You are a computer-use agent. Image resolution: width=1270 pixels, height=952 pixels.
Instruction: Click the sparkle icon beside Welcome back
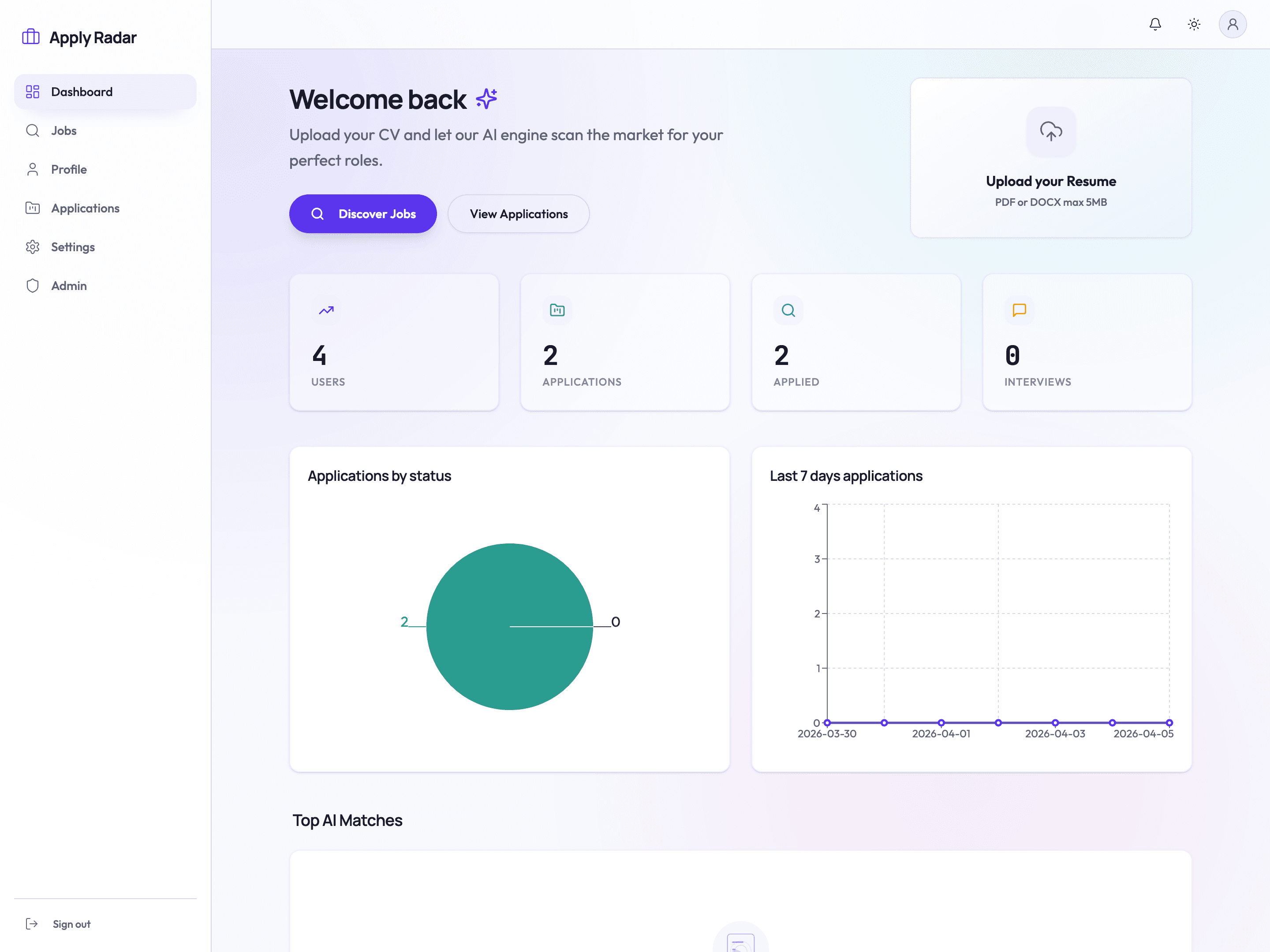[486, 99]
